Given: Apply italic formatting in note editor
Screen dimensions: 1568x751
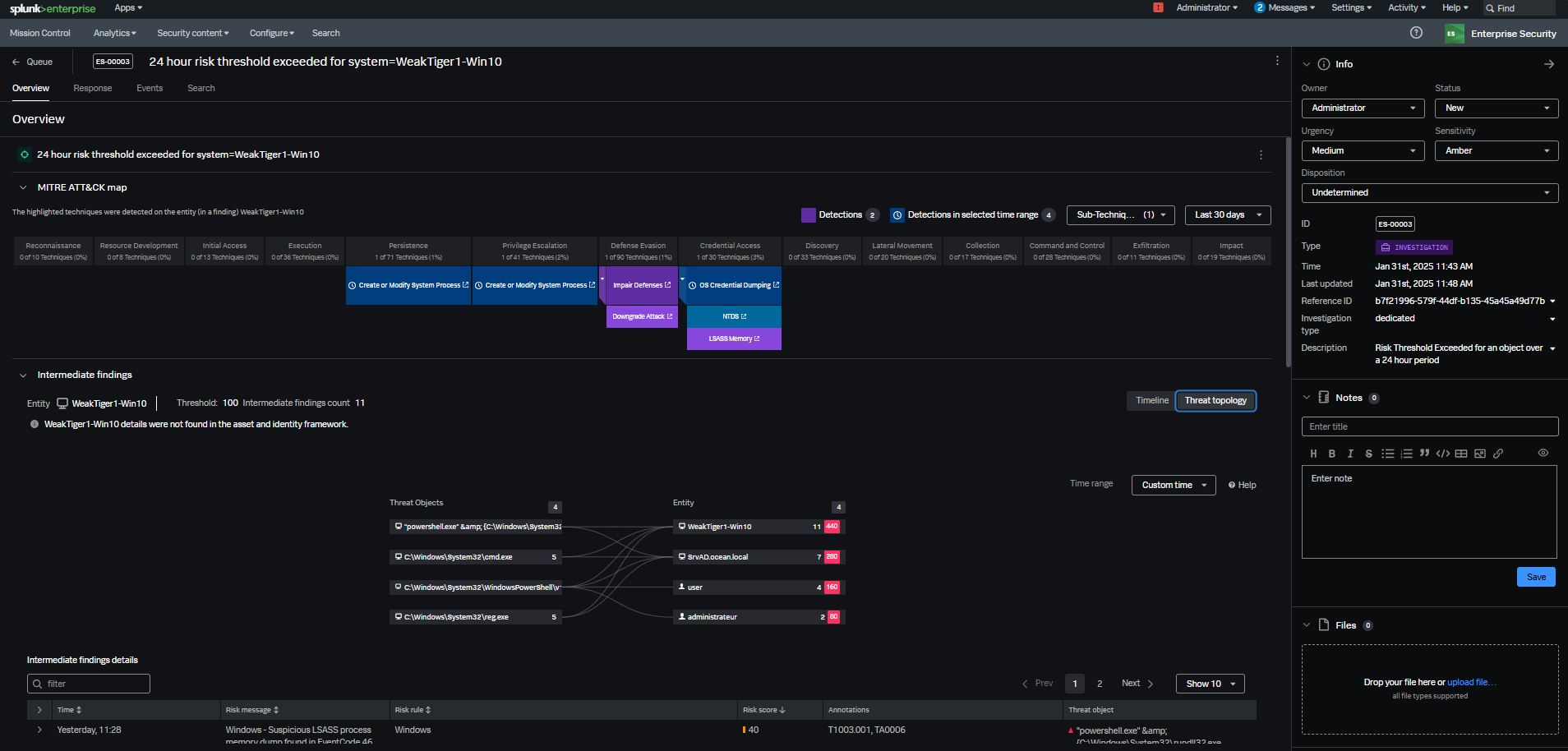Looking at the screenshot, I should [x=1350, y=454].
